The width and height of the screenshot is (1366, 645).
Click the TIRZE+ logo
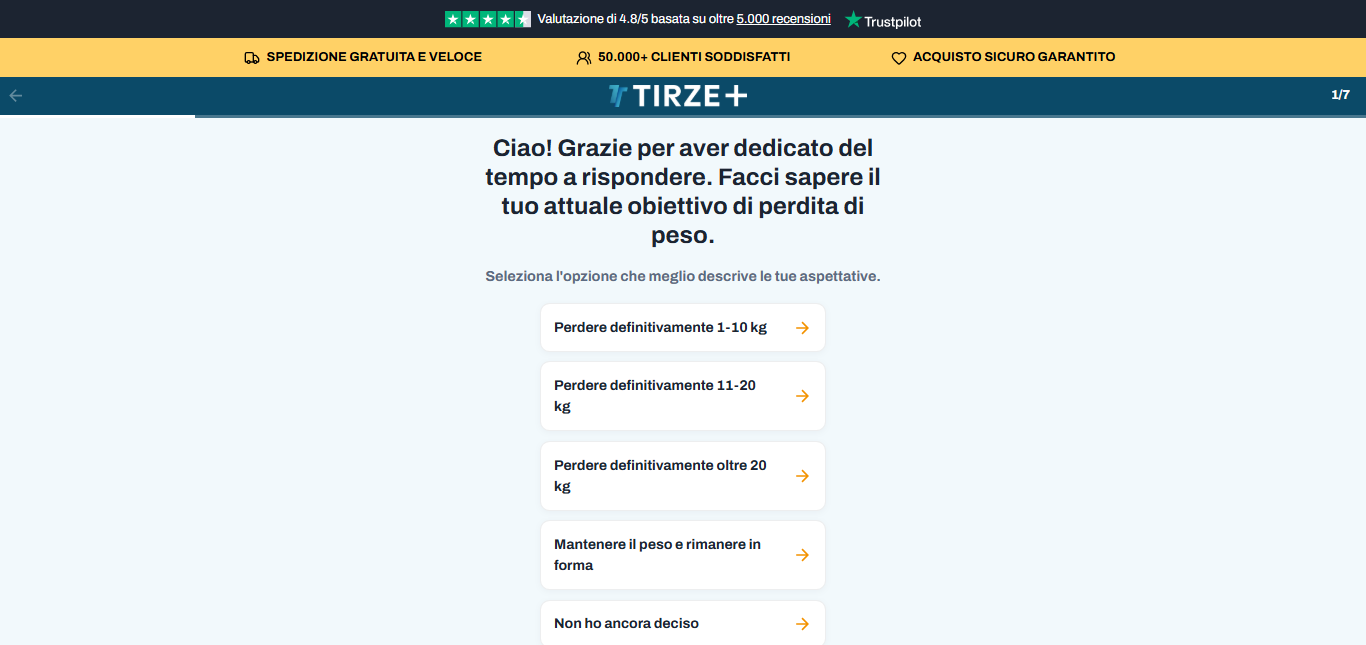tap(678, 96)
